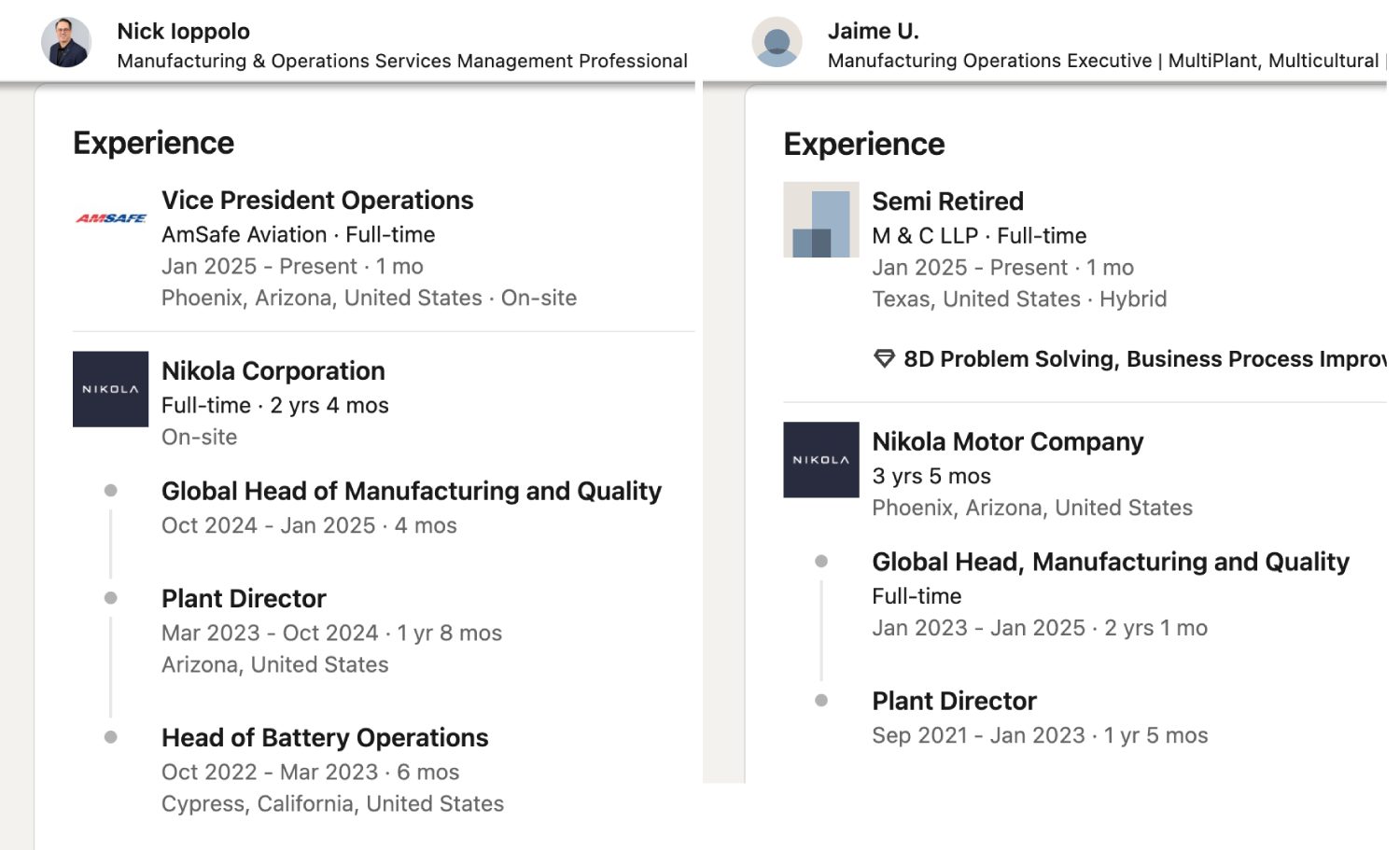Click 'Full-time · 2 yrs 4 mos' text
Viewport: 1400px width, 850px height.
click(x=275, y=405)
